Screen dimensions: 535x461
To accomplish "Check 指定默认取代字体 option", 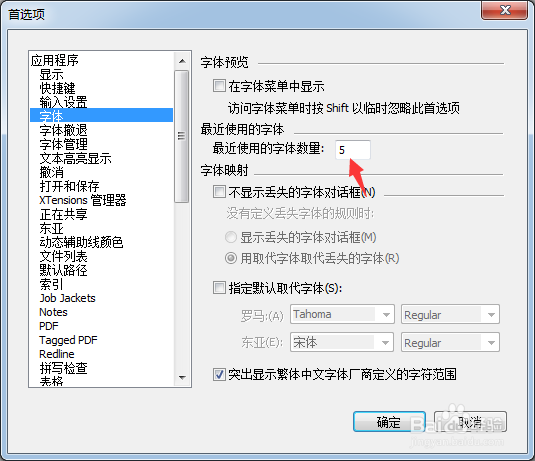I will [219, 288].
